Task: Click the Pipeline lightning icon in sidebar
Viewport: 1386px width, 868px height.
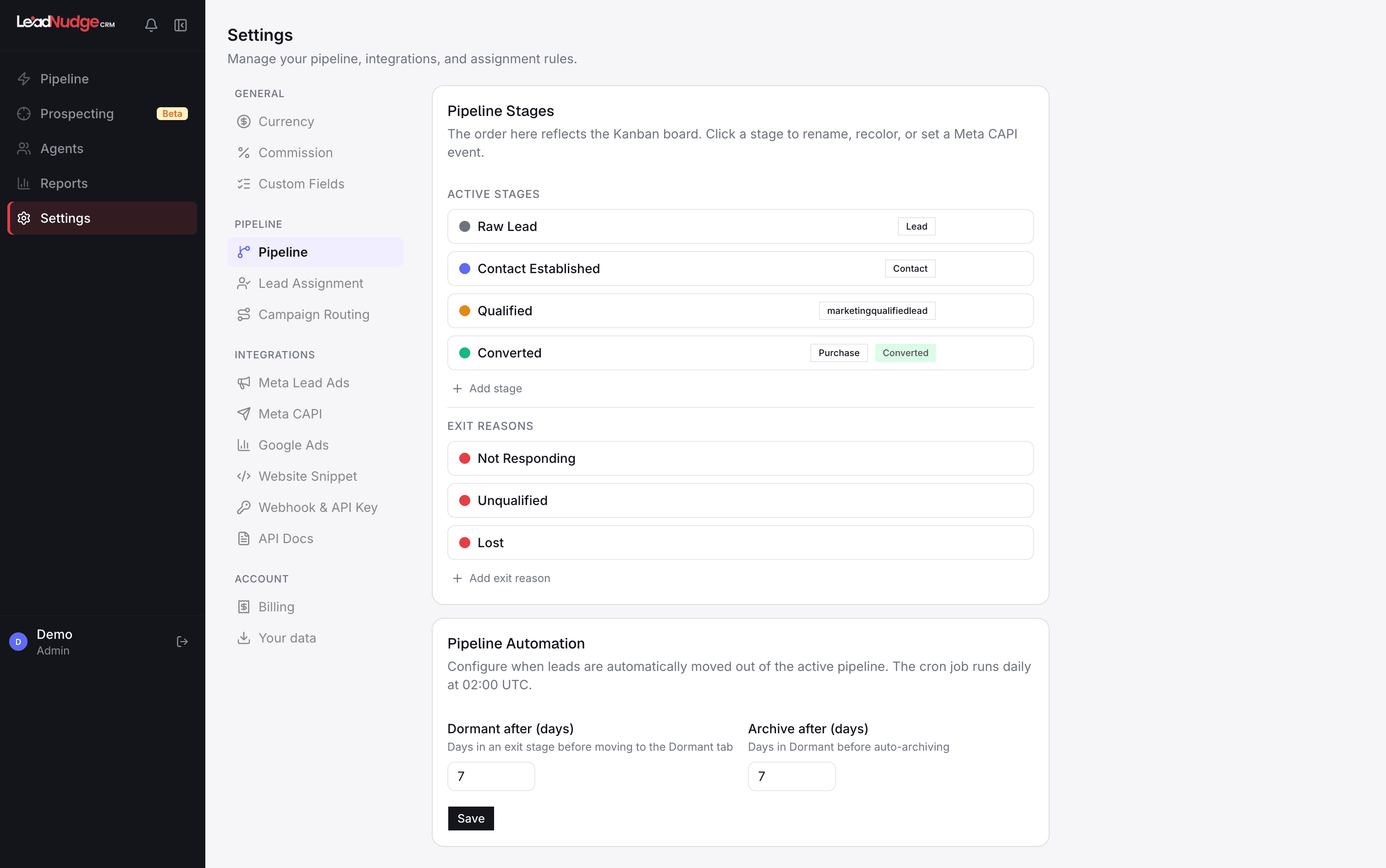Action: (23, 79)
